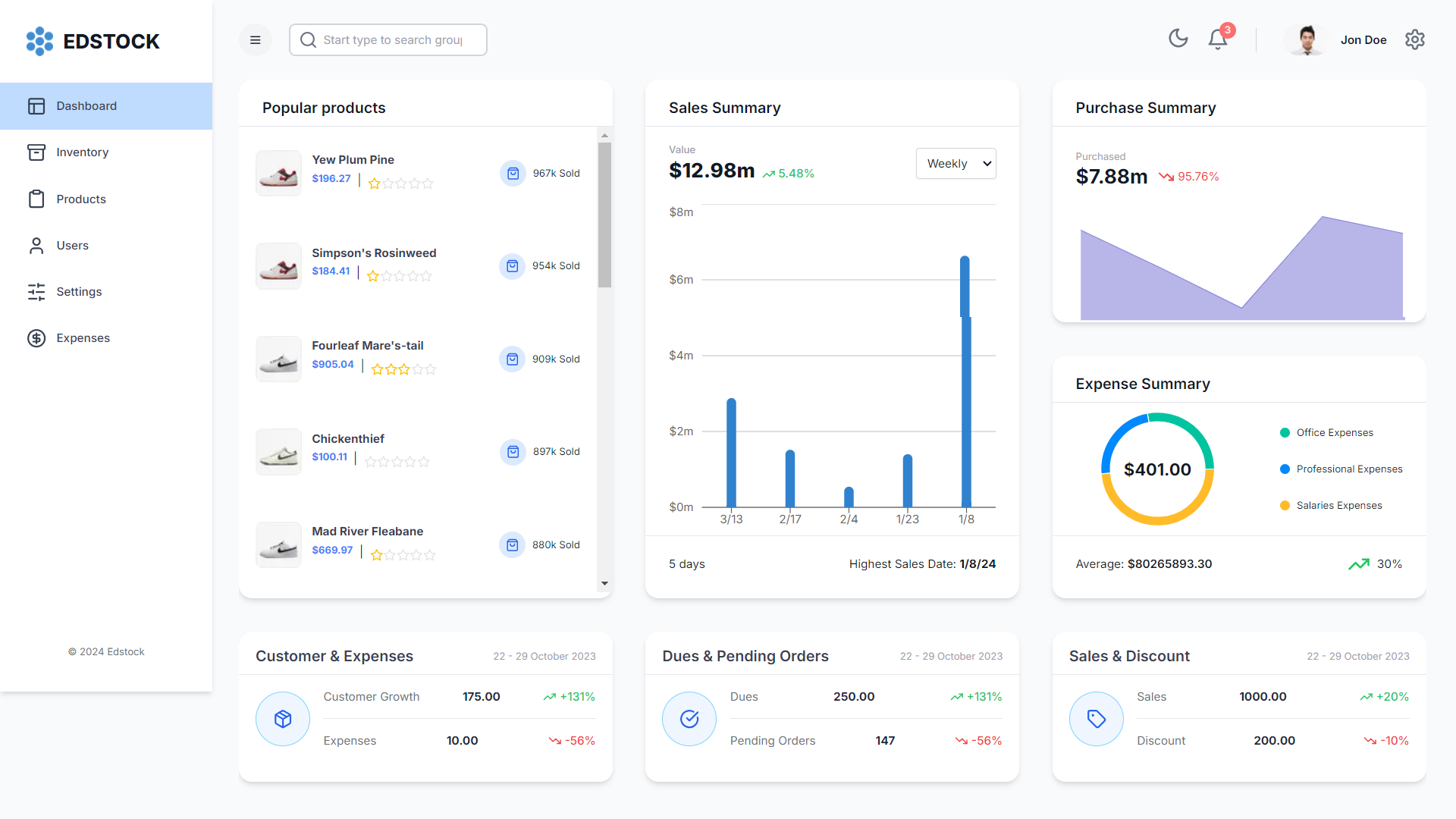Click shopping bag icon beside 967k Sold

pyautogui.click(x=513, y=174)
